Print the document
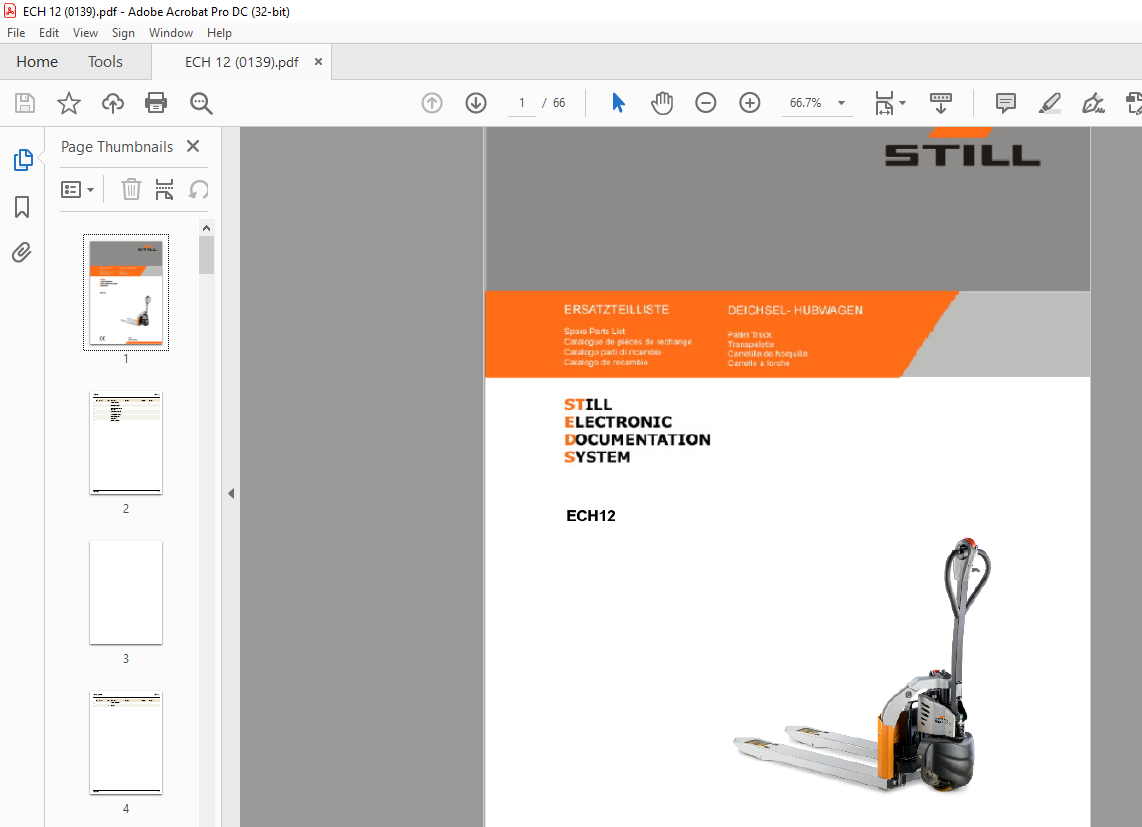Viewport: 1142px width, 827px height. coord(156,103)
